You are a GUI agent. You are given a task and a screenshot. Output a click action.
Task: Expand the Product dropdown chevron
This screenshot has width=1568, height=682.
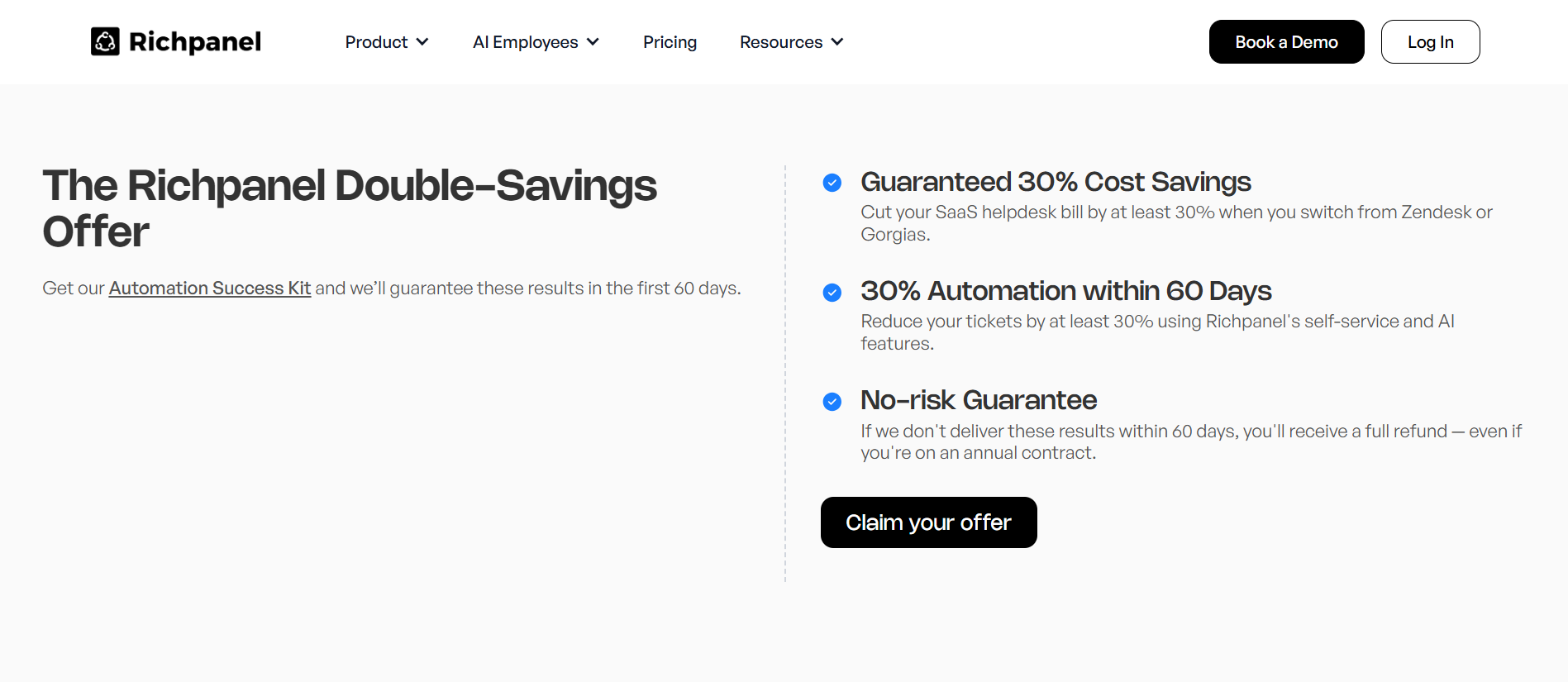(x=422, y=42)
